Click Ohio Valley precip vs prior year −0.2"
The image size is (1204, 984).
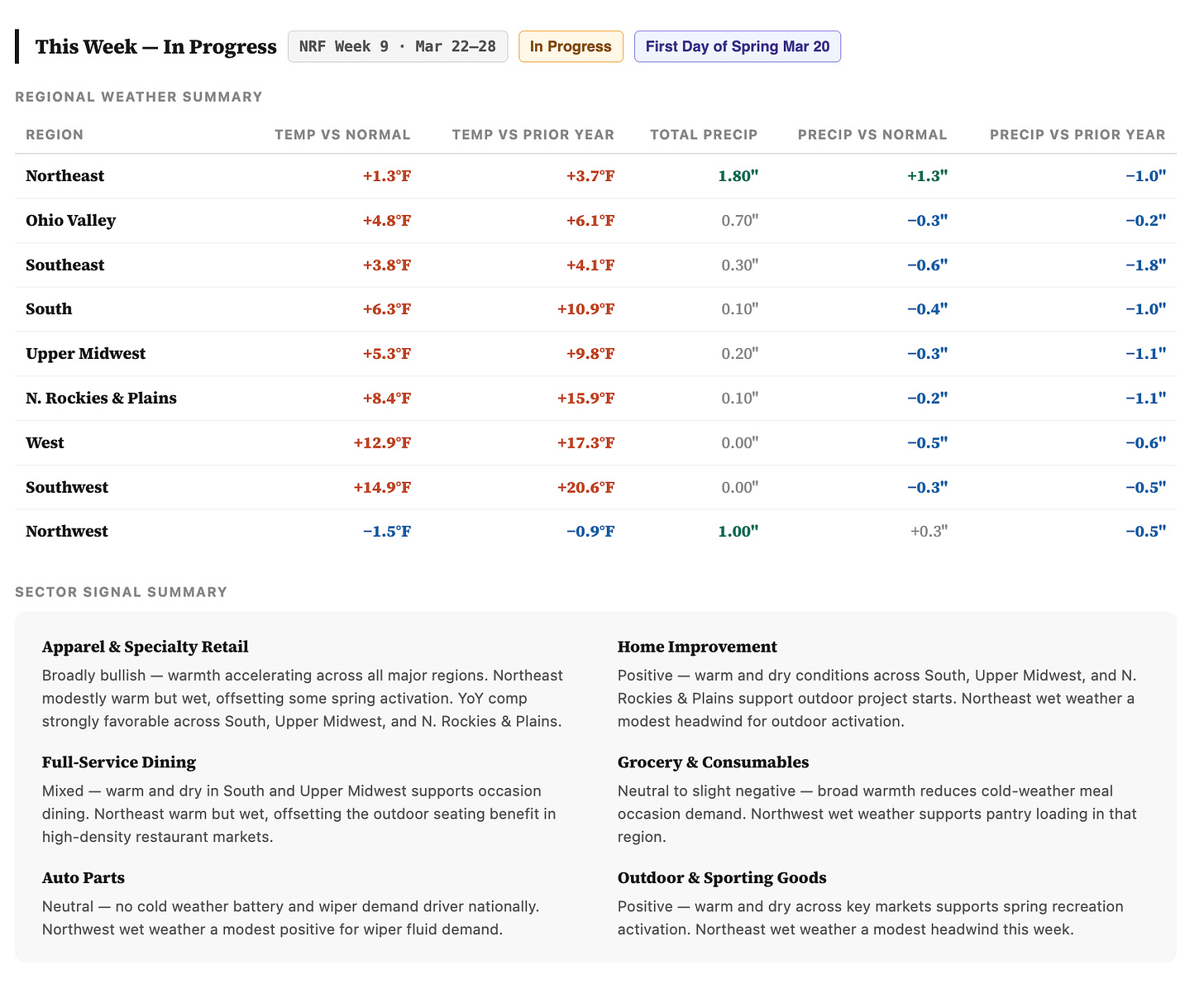[x=1145, y=221]
